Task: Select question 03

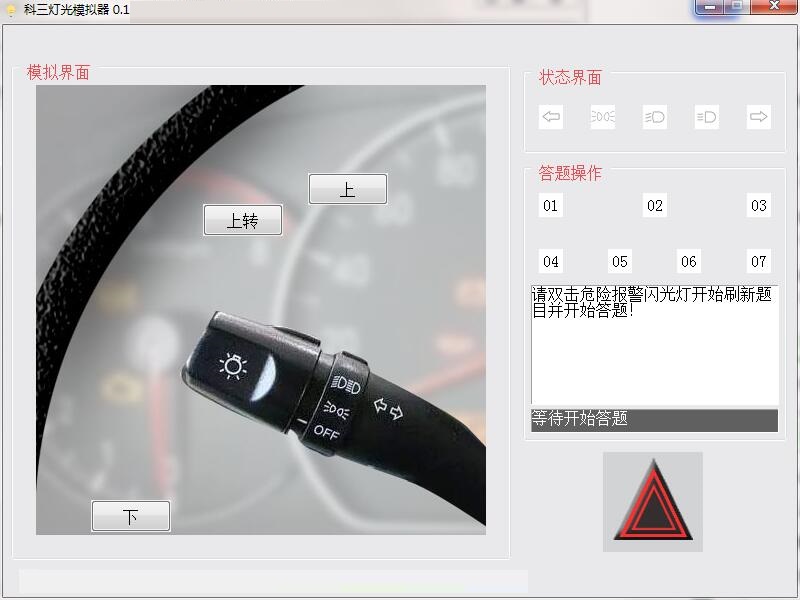Action: tap(759, 205)
